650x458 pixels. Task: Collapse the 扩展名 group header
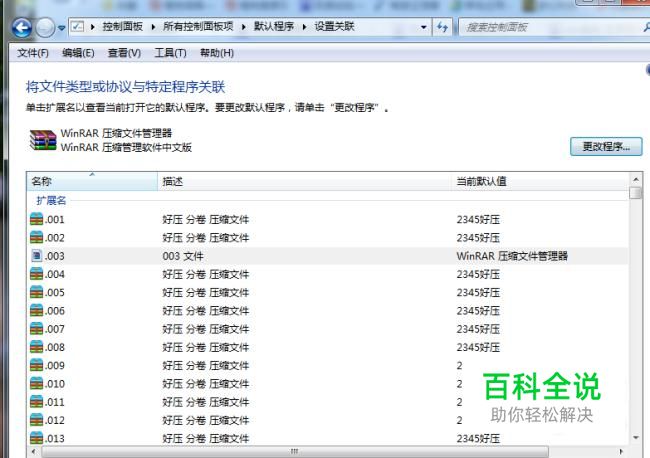coord(51,201)
